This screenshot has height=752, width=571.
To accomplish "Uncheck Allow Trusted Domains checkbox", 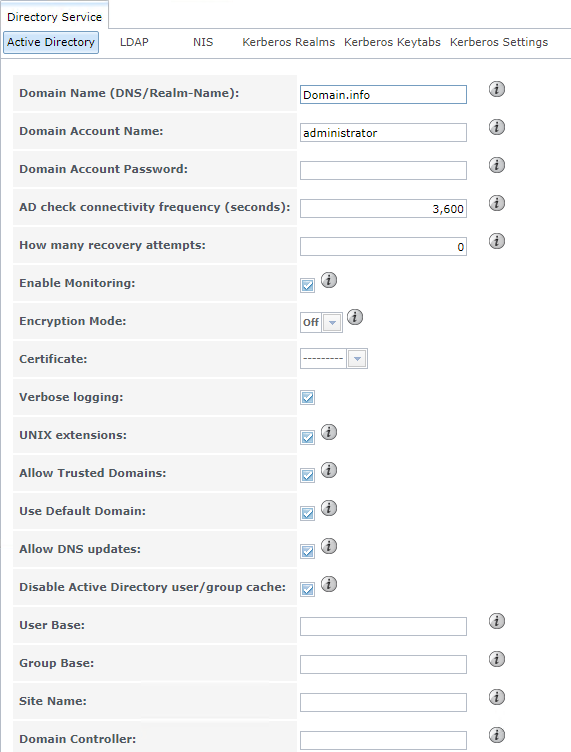I will point(308,475).
